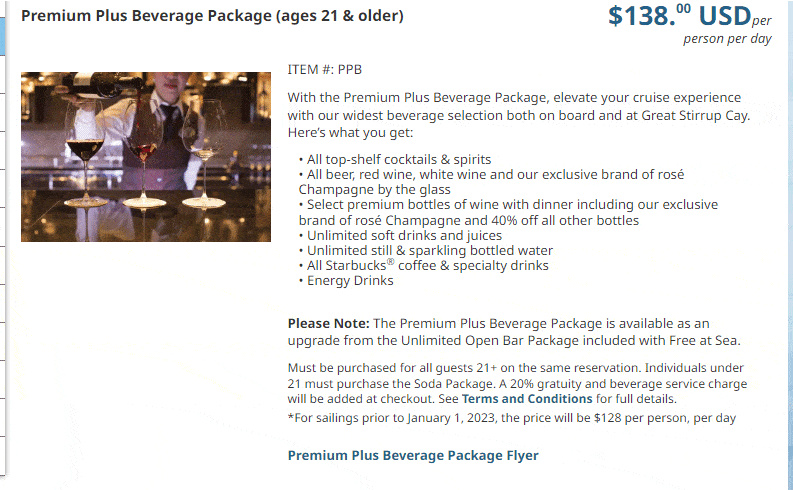
Task: Click the bold Please Note label
Action: (x=329, y=323)
